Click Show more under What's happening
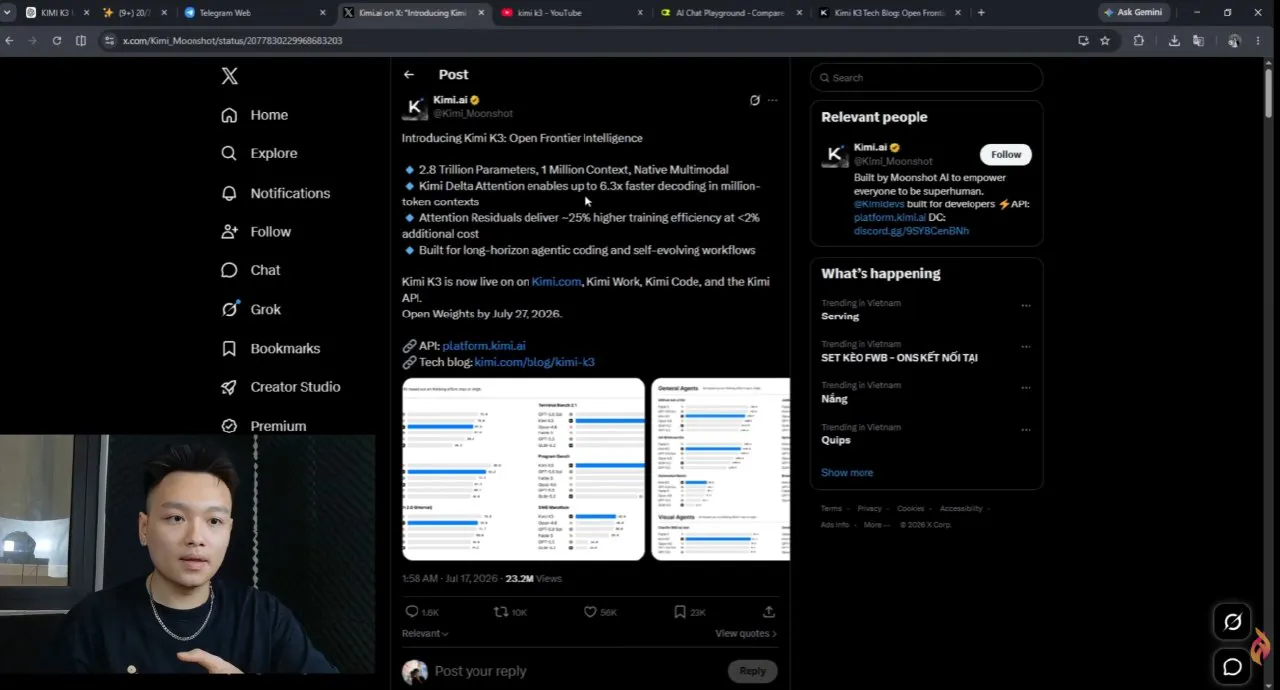This screenshot has width=1280, height=690. [x=847, y=472]
